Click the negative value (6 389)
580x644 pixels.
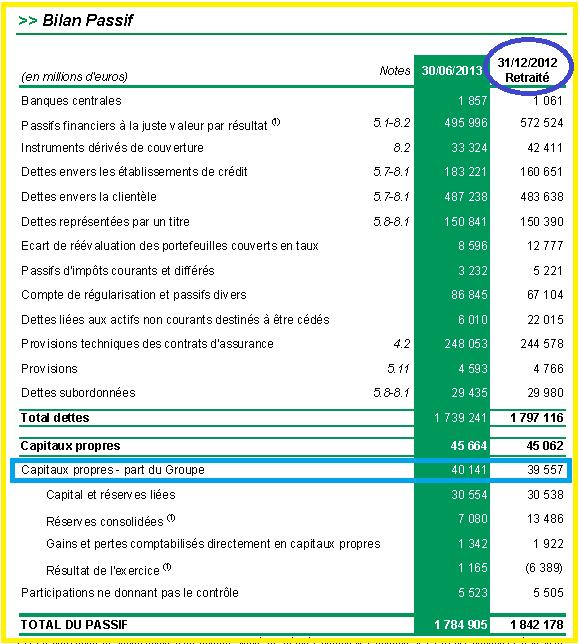pos(544,568)
